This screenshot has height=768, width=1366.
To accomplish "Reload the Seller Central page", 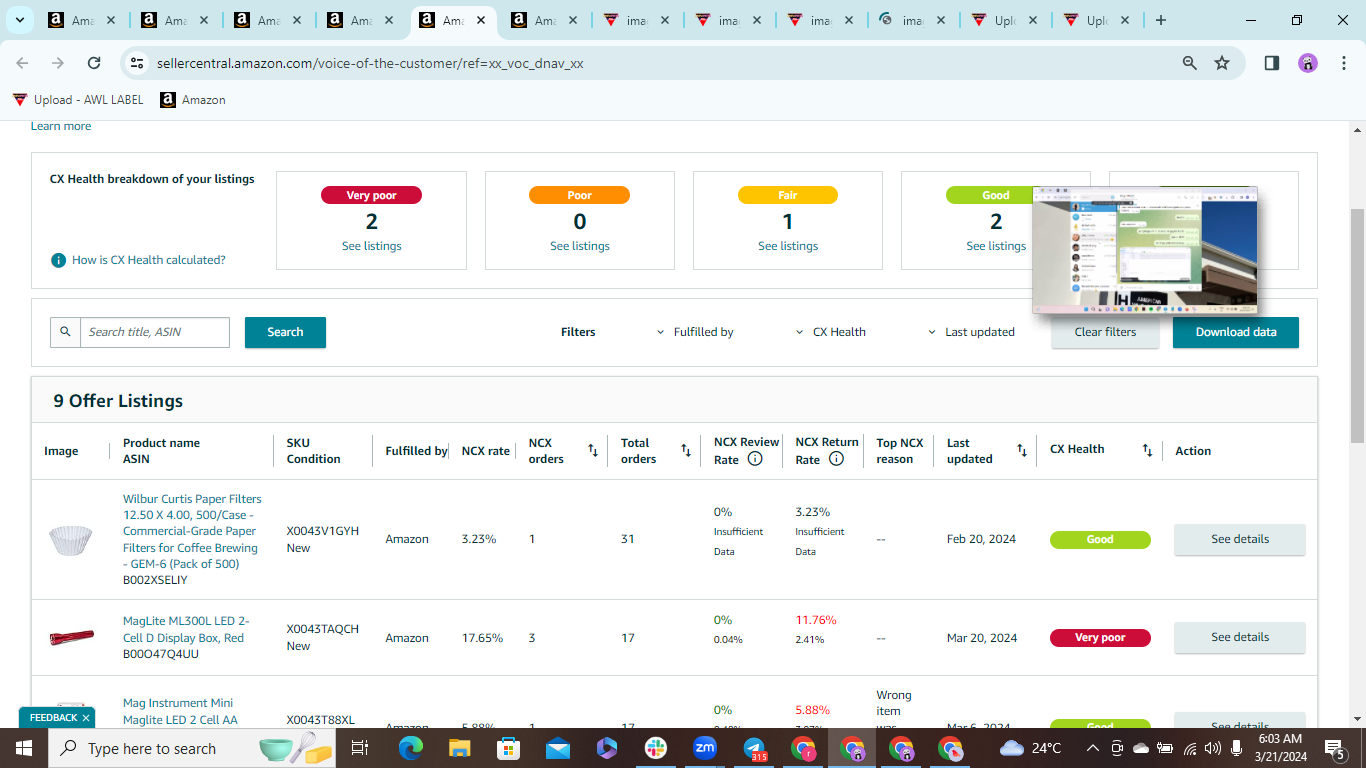I will 94,63.
